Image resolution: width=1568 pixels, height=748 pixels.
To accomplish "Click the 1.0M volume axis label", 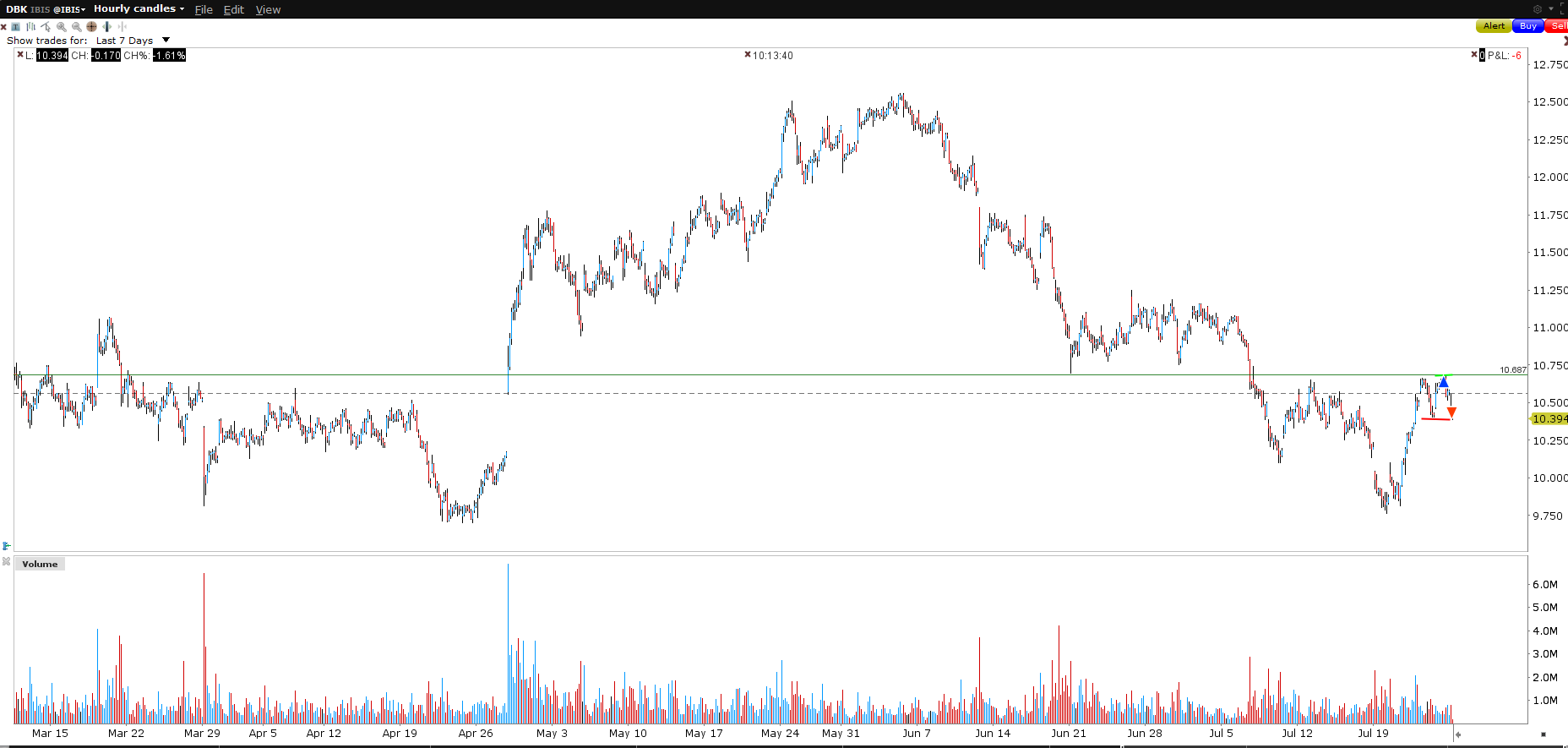I will click(1545, 700).
